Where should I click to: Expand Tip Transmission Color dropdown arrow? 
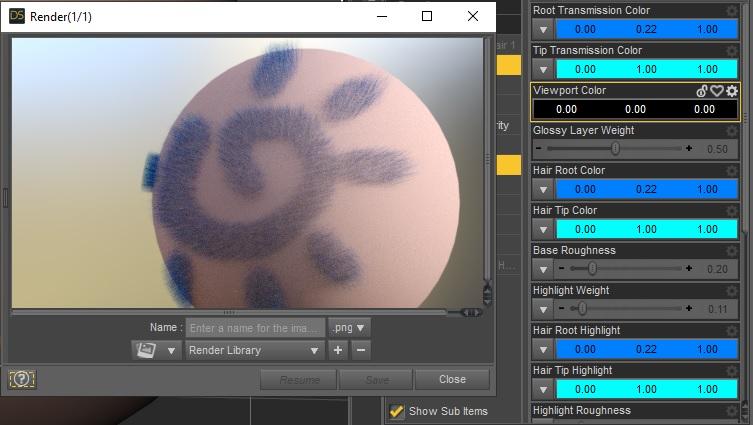pos(543,70)
